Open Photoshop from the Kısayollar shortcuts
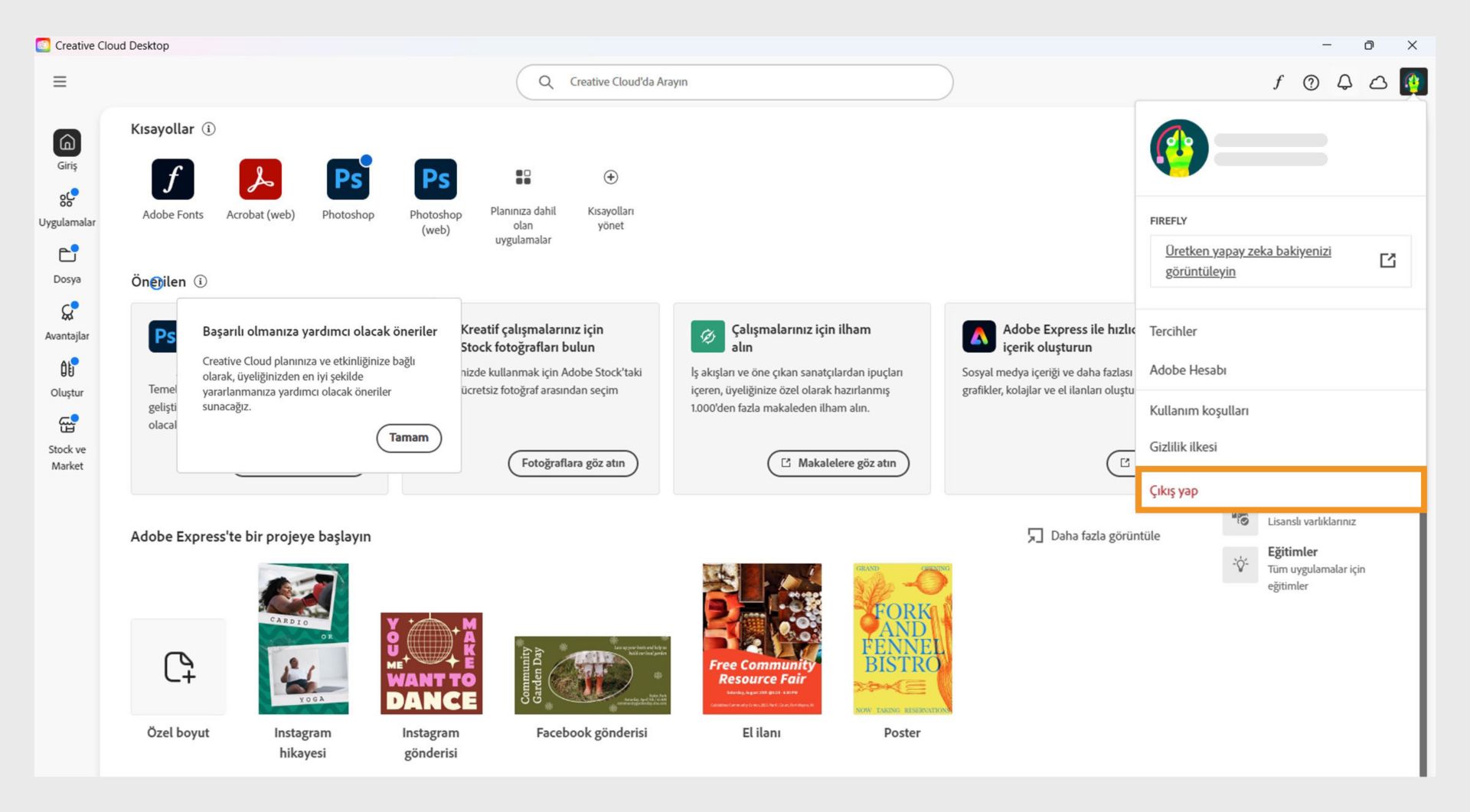1470x812 pixels. click(x=348, y=178)
